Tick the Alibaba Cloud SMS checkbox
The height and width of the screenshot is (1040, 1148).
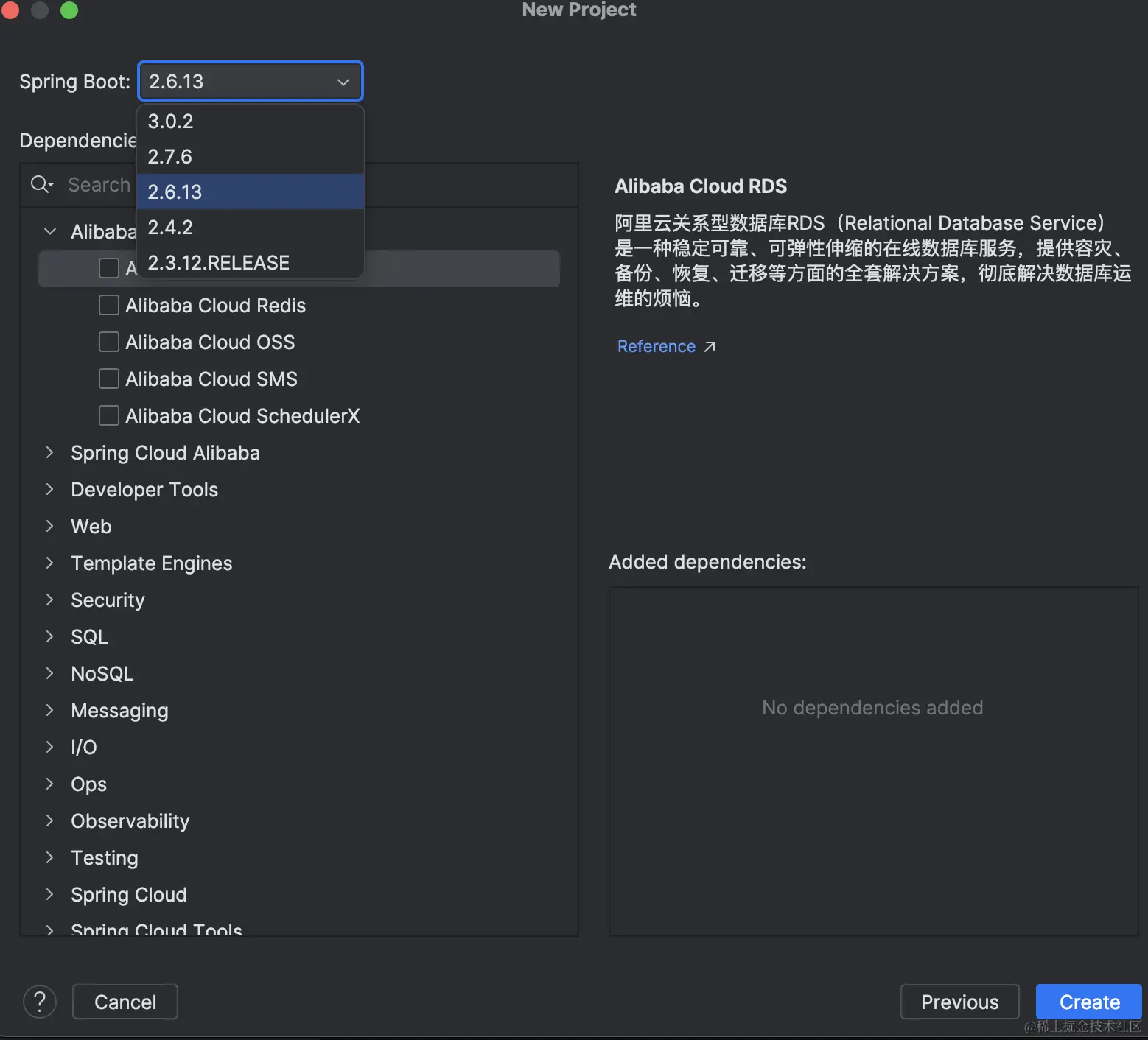(109, 379)
